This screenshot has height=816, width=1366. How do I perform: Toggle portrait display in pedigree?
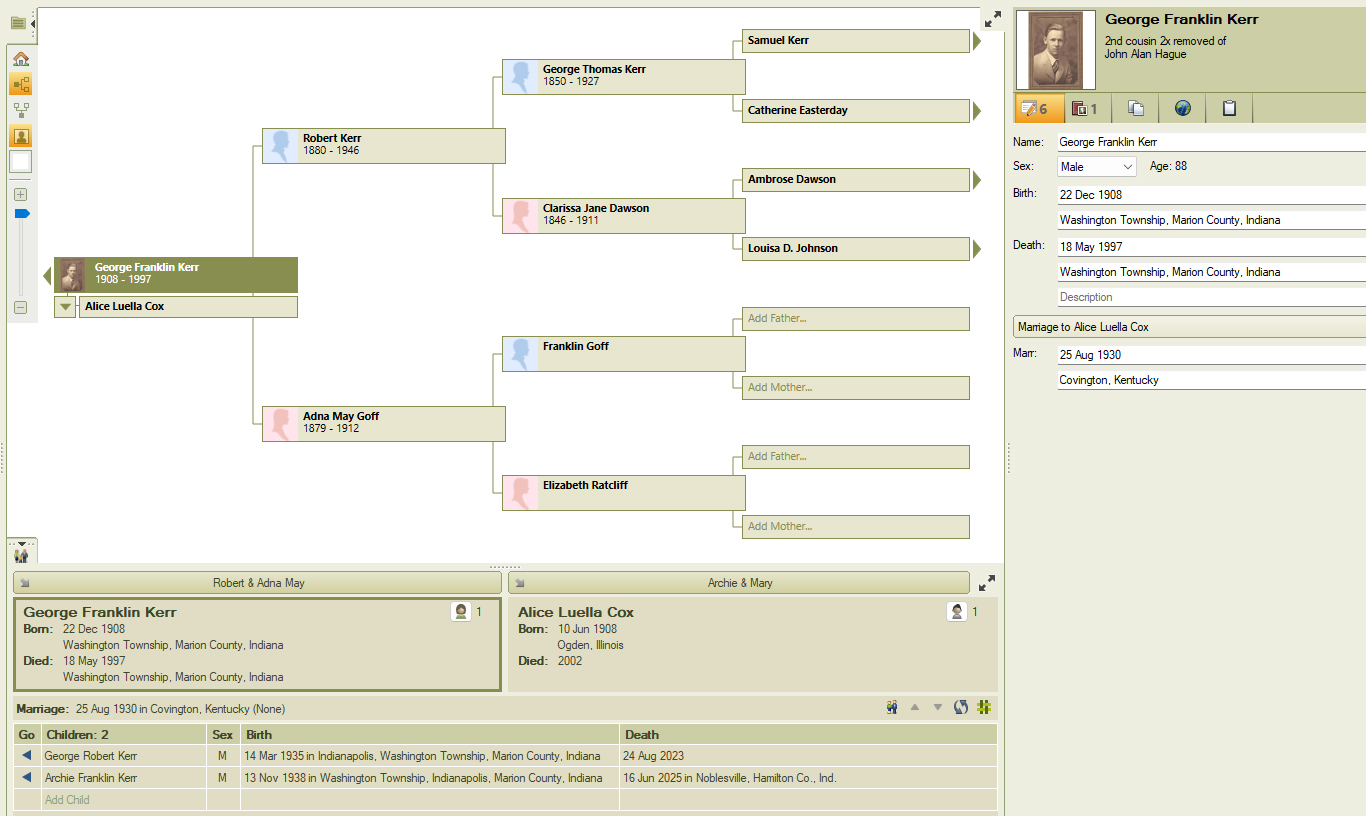tap(21, 136)
